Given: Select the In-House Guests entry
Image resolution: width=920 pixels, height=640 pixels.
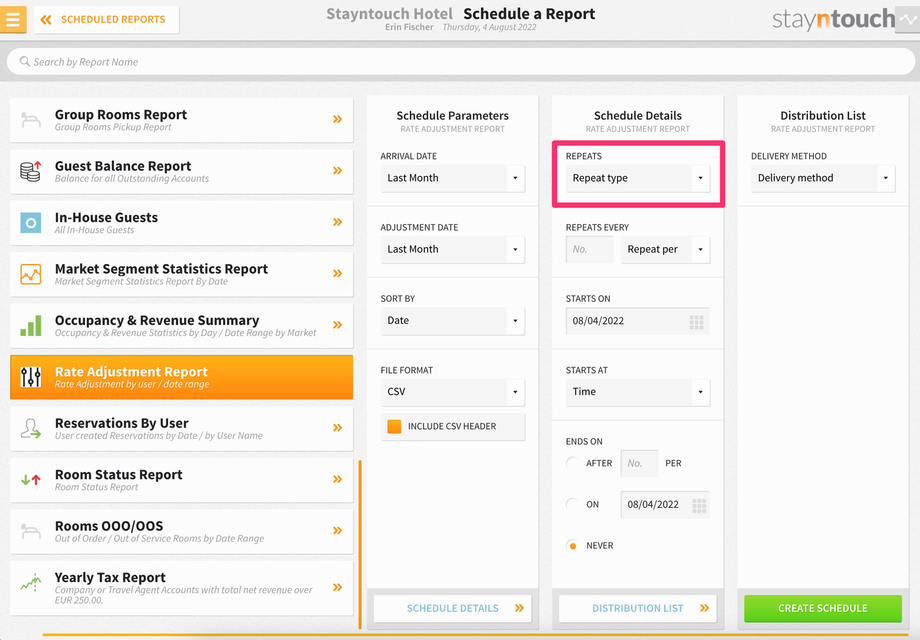Looking at the screenshot, I should [x=182, y=223].
